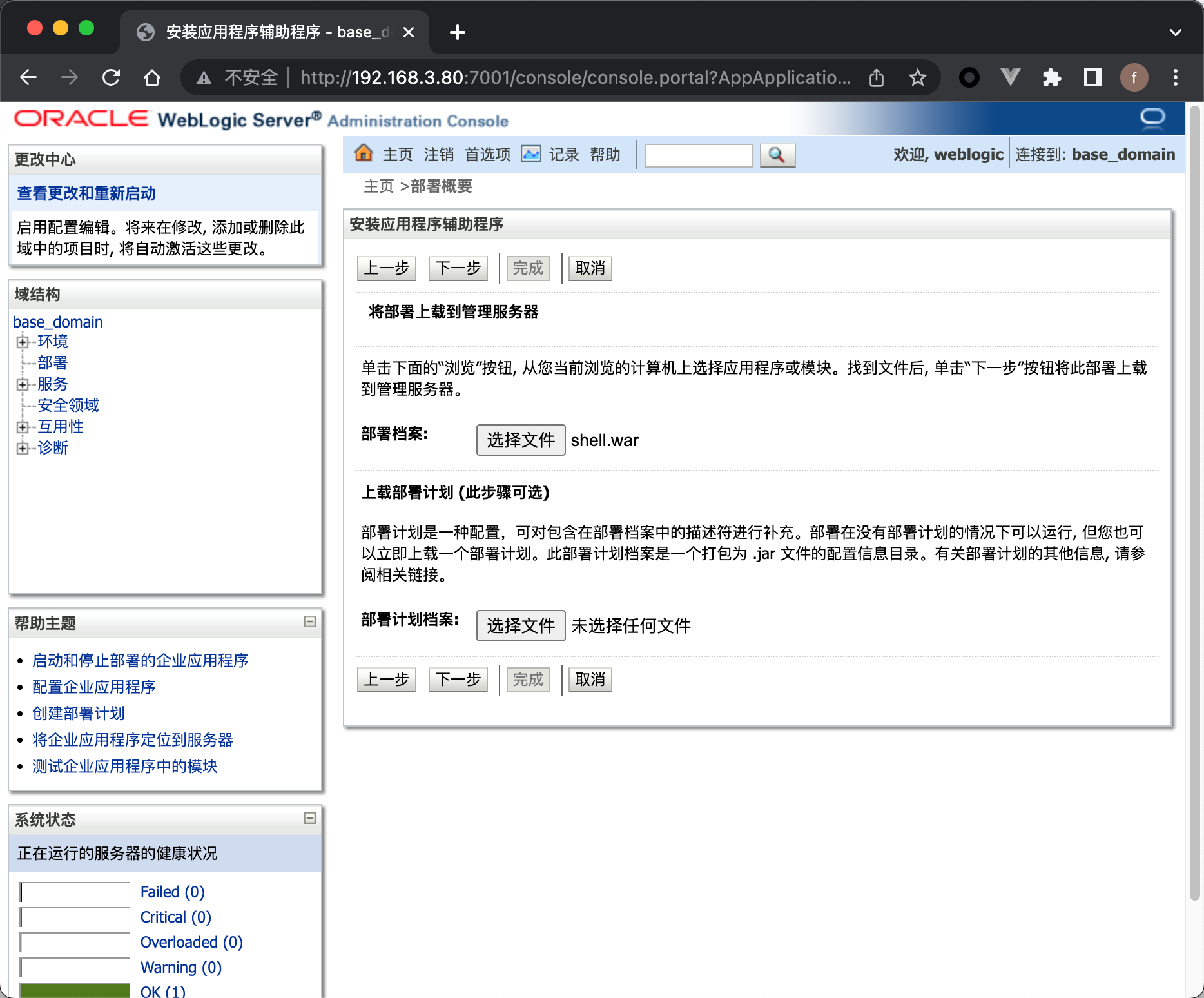Screen dimensions: 1204x998
Task: Click the share icon in address bar
Action: tap(876, 78)
